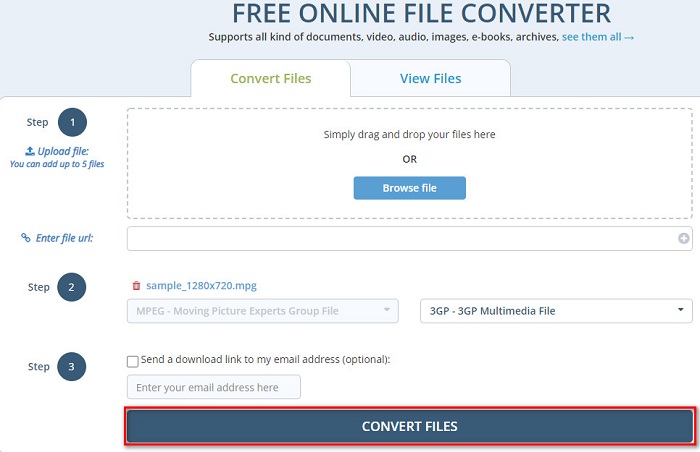Click the CONVERT FILES button
The height and width of the screenshot is (452, 700).
tap(409, 426)
